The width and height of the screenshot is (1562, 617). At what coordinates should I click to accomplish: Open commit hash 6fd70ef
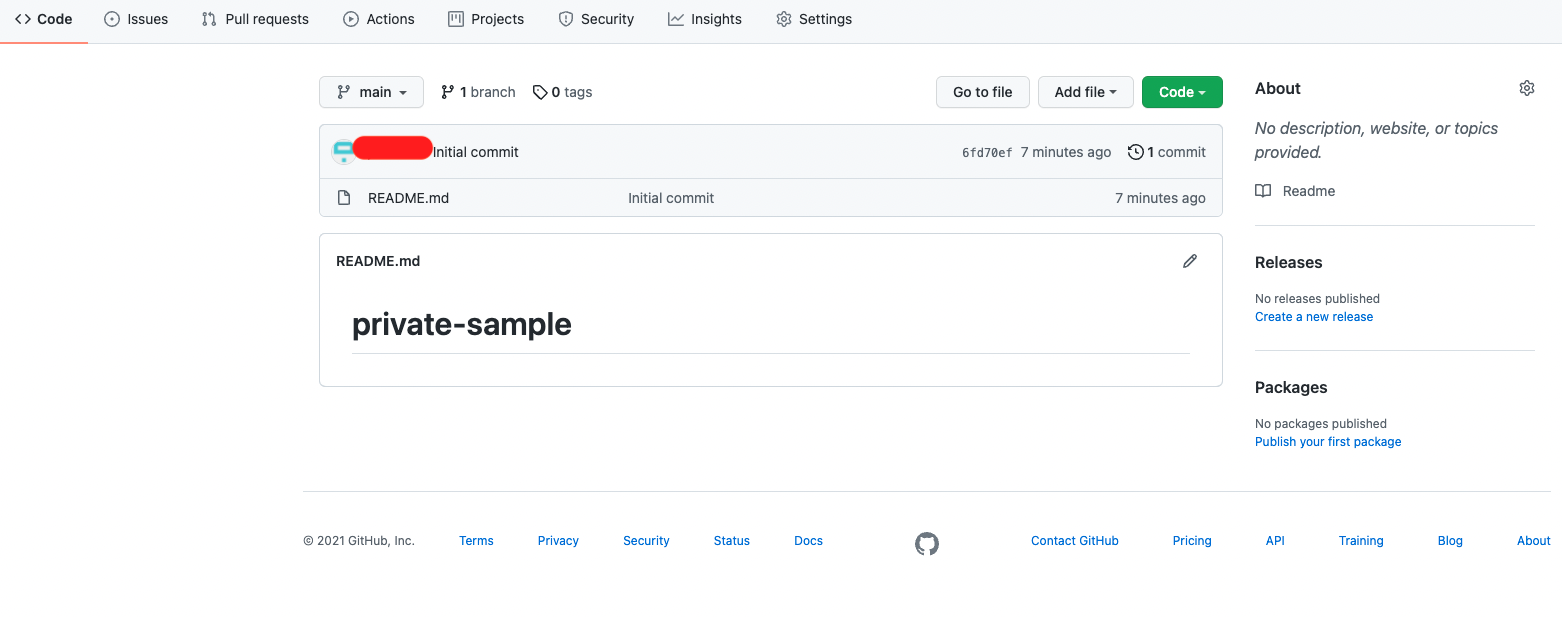click(x=987, y=153)
